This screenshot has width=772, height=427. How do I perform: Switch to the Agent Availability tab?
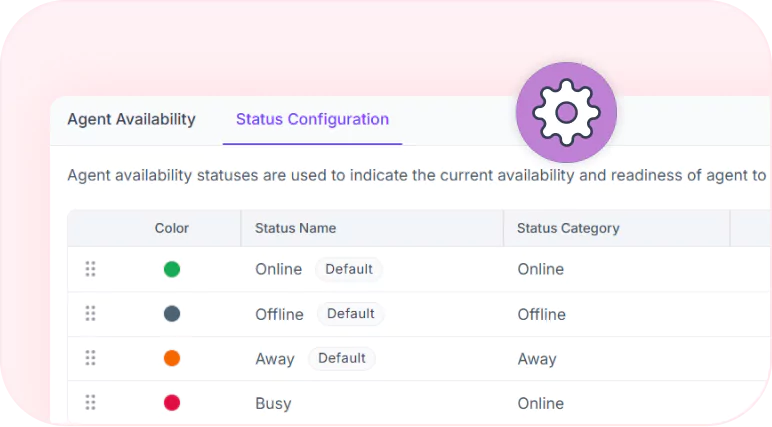coord(131,119)
